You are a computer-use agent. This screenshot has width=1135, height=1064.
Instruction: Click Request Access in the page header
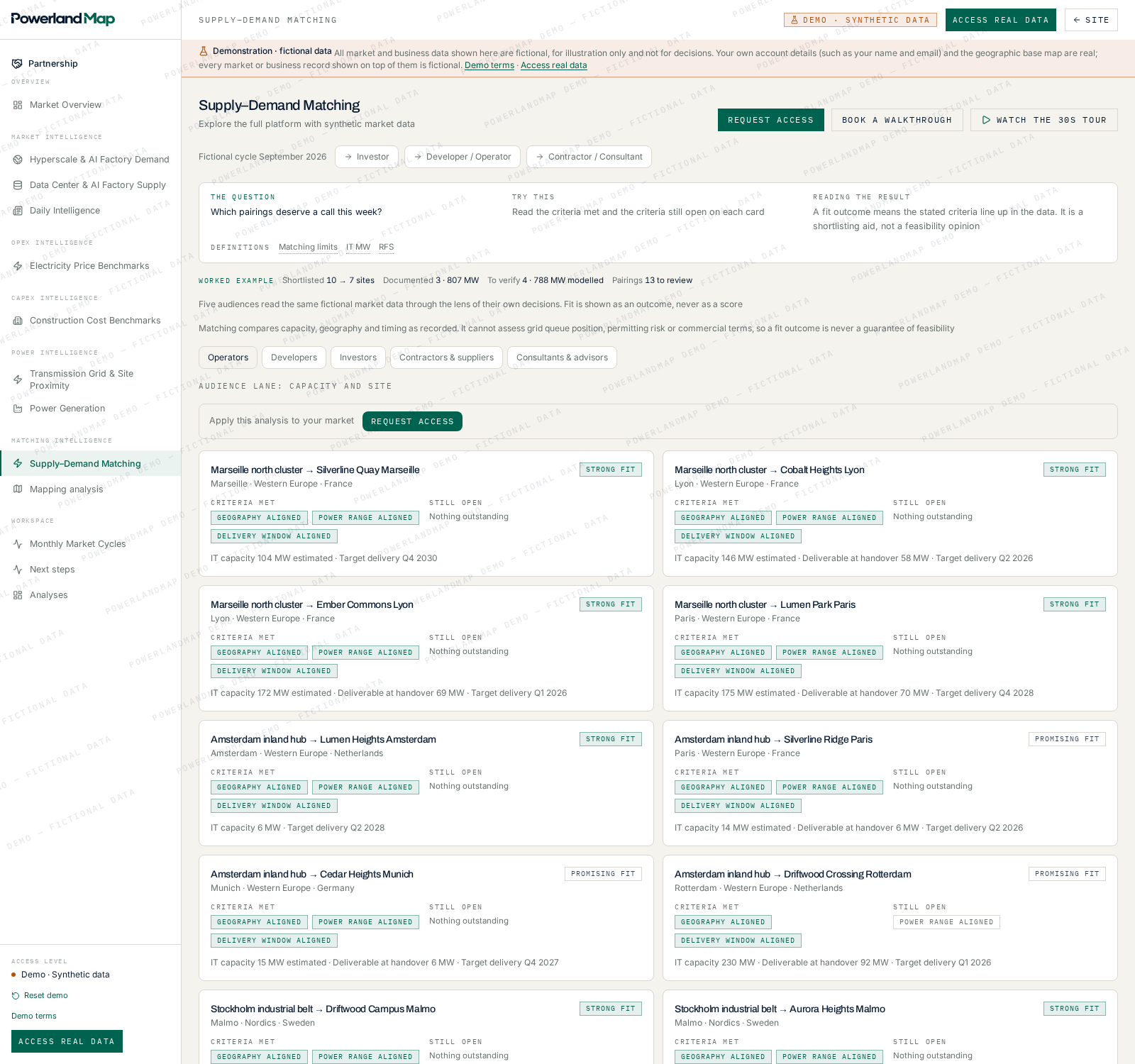point(771,120)
